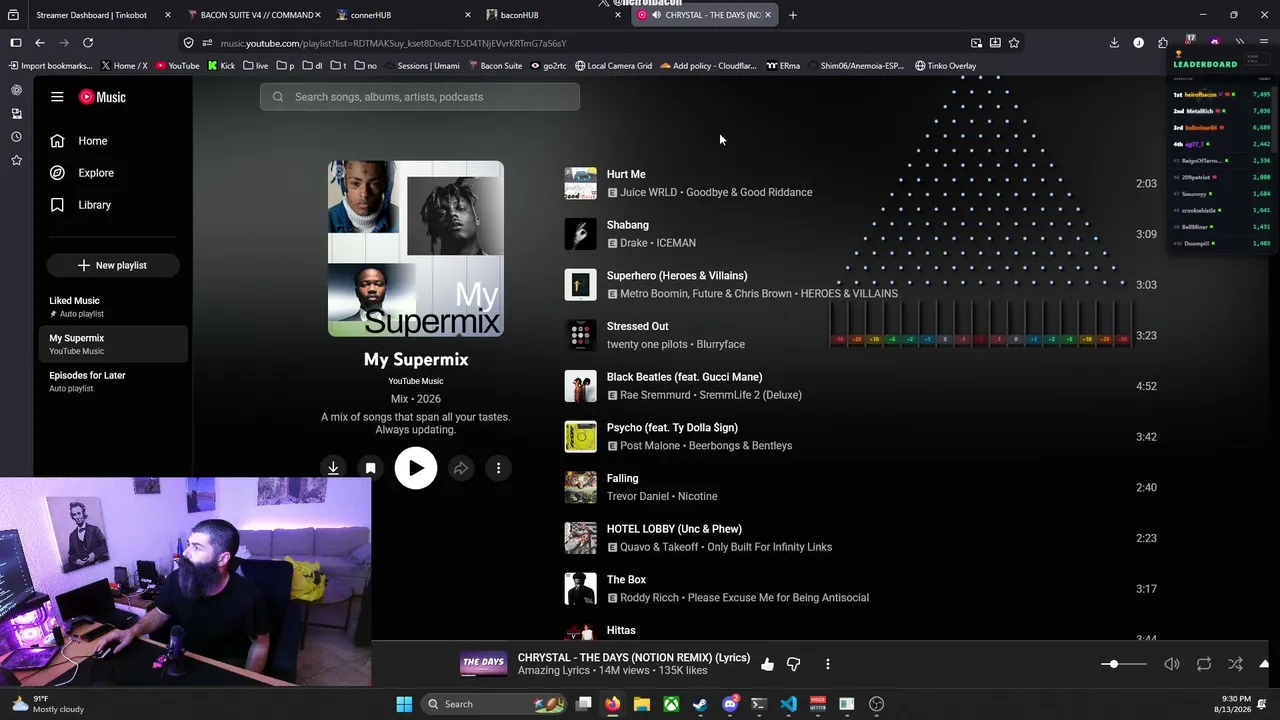Open the twenty one pilots artist link
This screenshot has width=1280, height=720.
(646, 345)
